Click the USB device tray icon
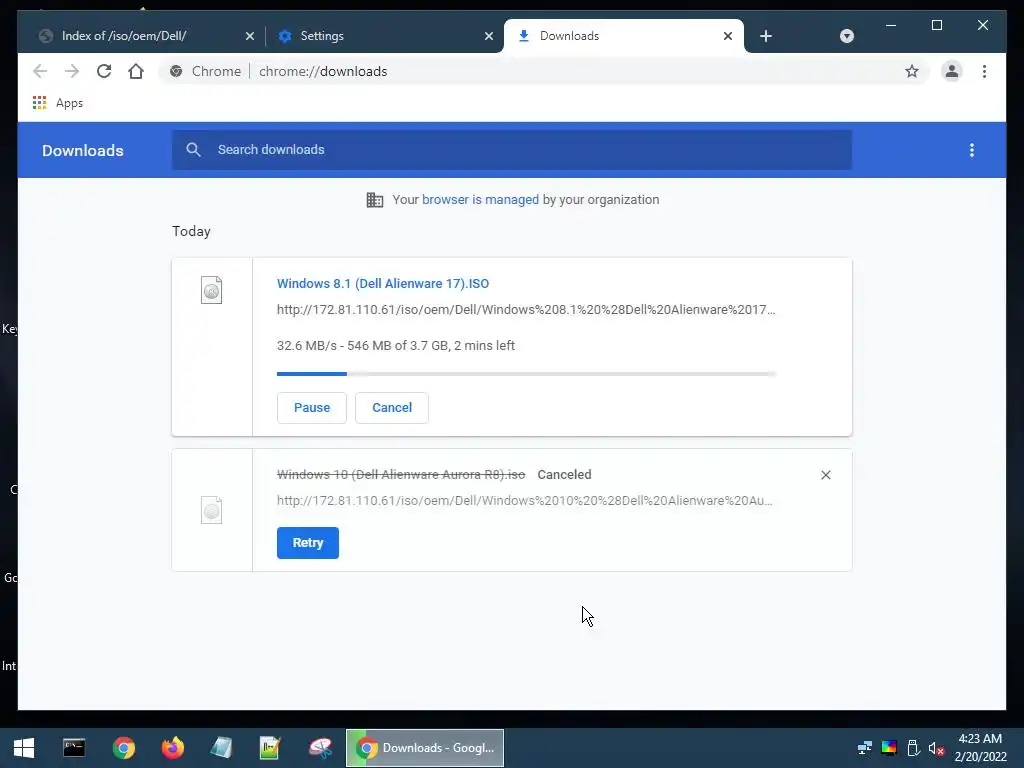Image resolution: width=1024 pixels, height=768 pixels. 913,748
